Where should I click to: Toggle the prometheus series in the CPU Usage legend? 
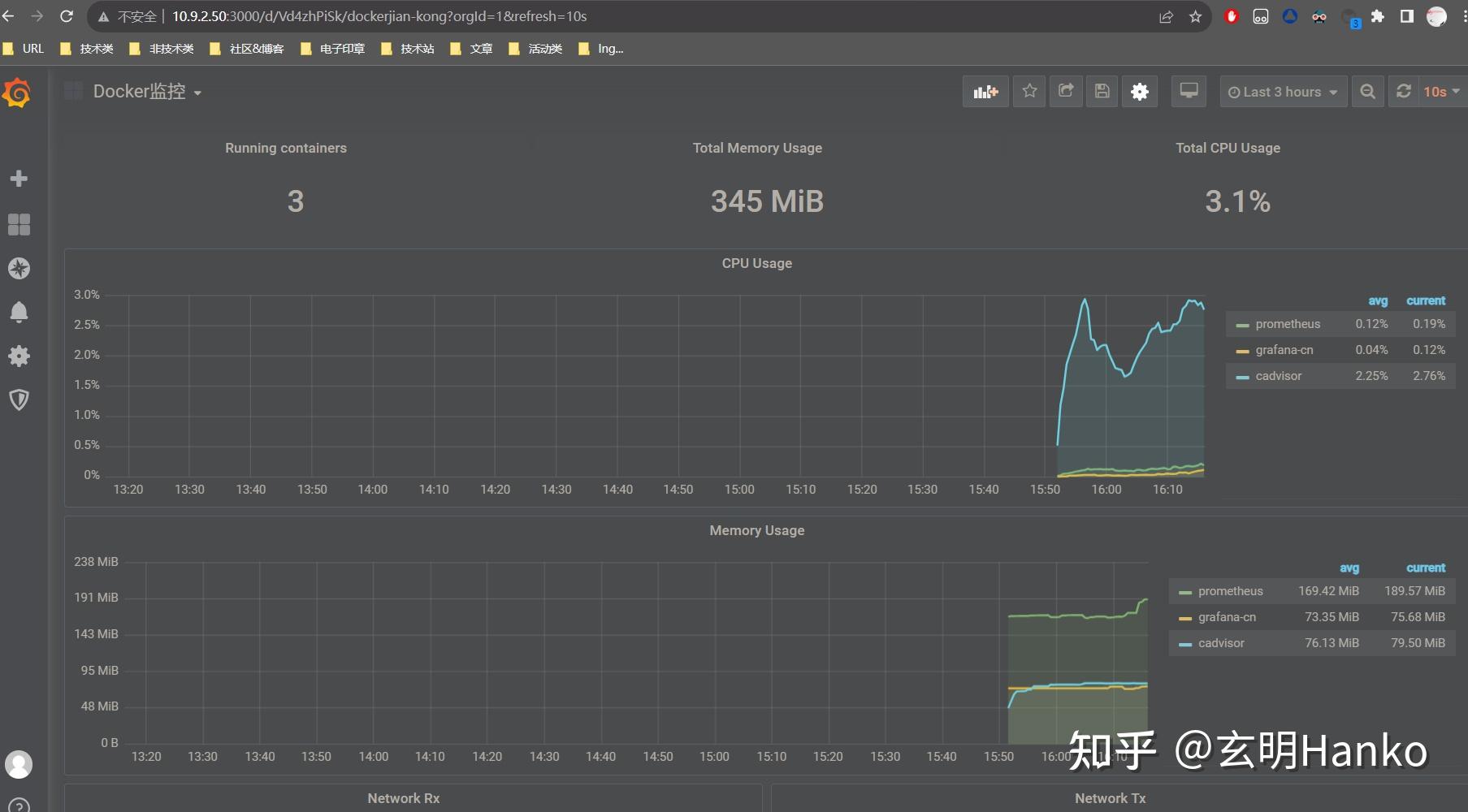1288,324
